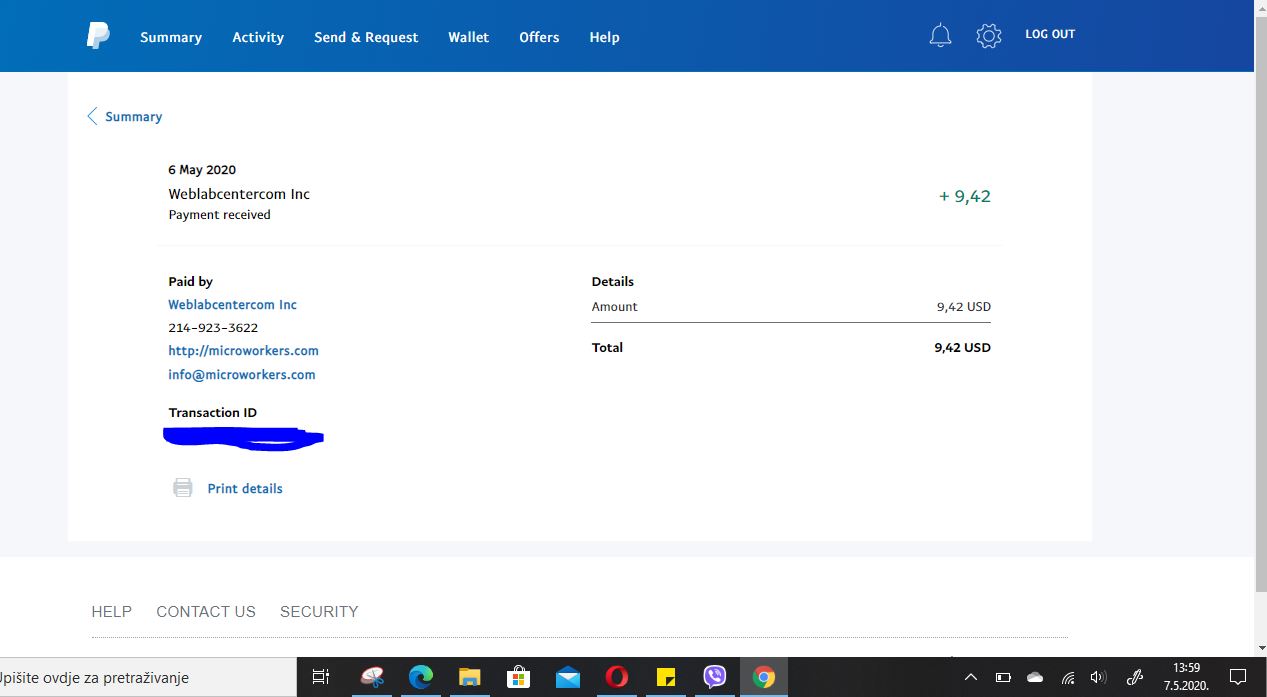
Task: Show hidden tray icons chevron
Action: [971, 677]
